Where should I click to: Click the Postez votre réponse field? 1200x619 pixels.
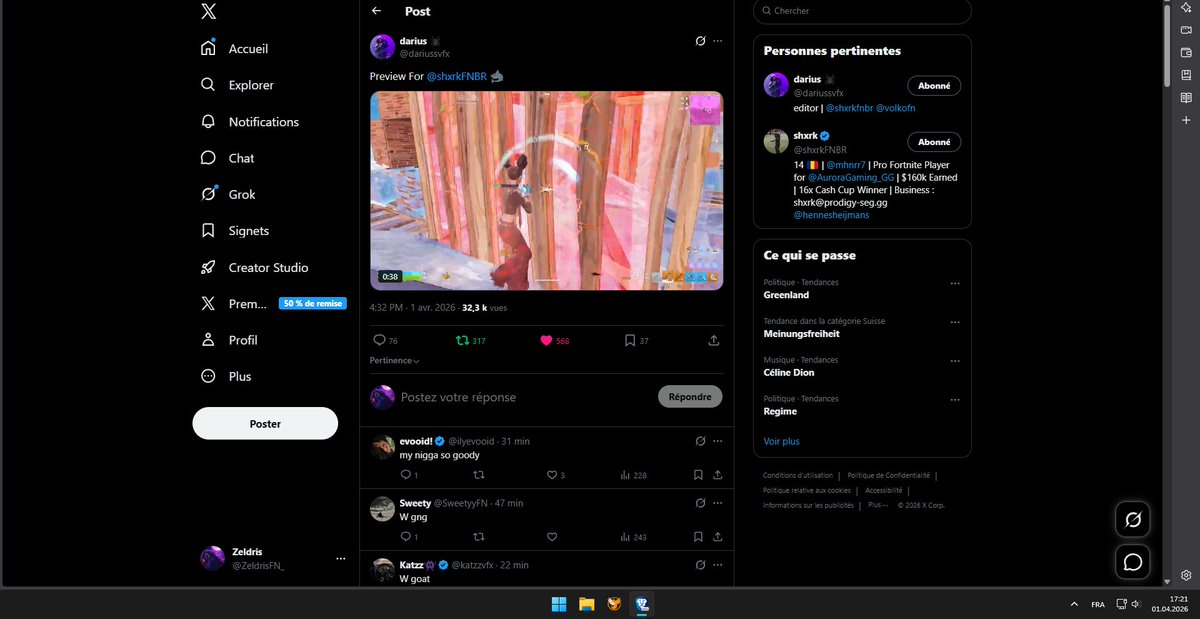(x=460, y=396)
